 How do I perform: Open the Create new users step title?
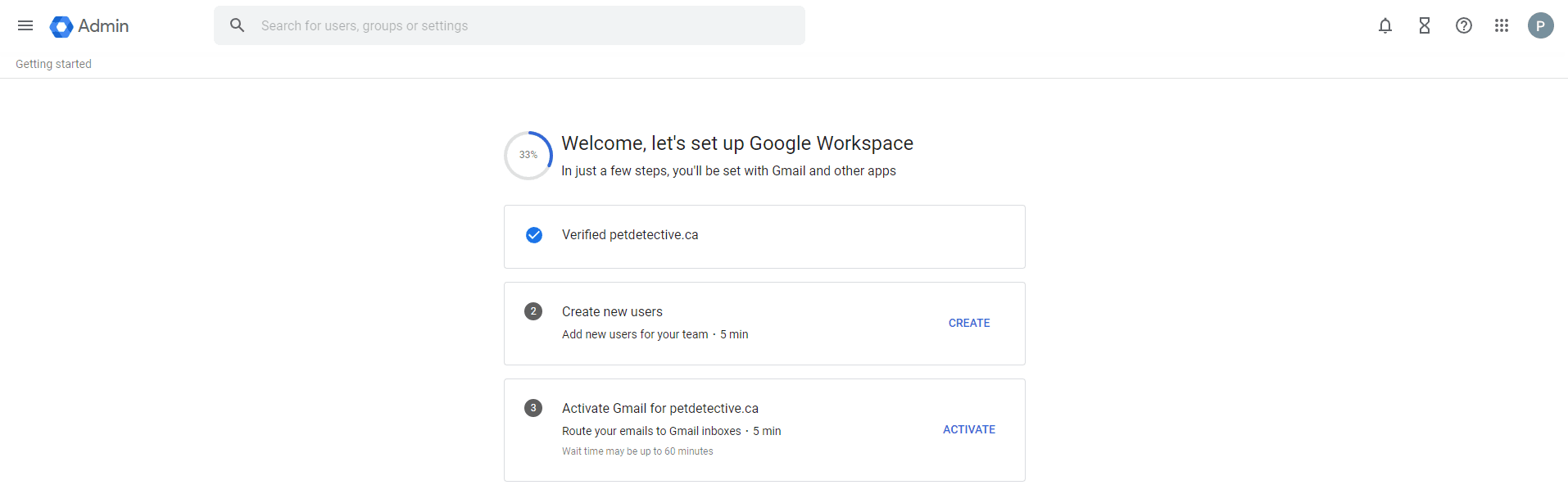click(x=612, y=311)
